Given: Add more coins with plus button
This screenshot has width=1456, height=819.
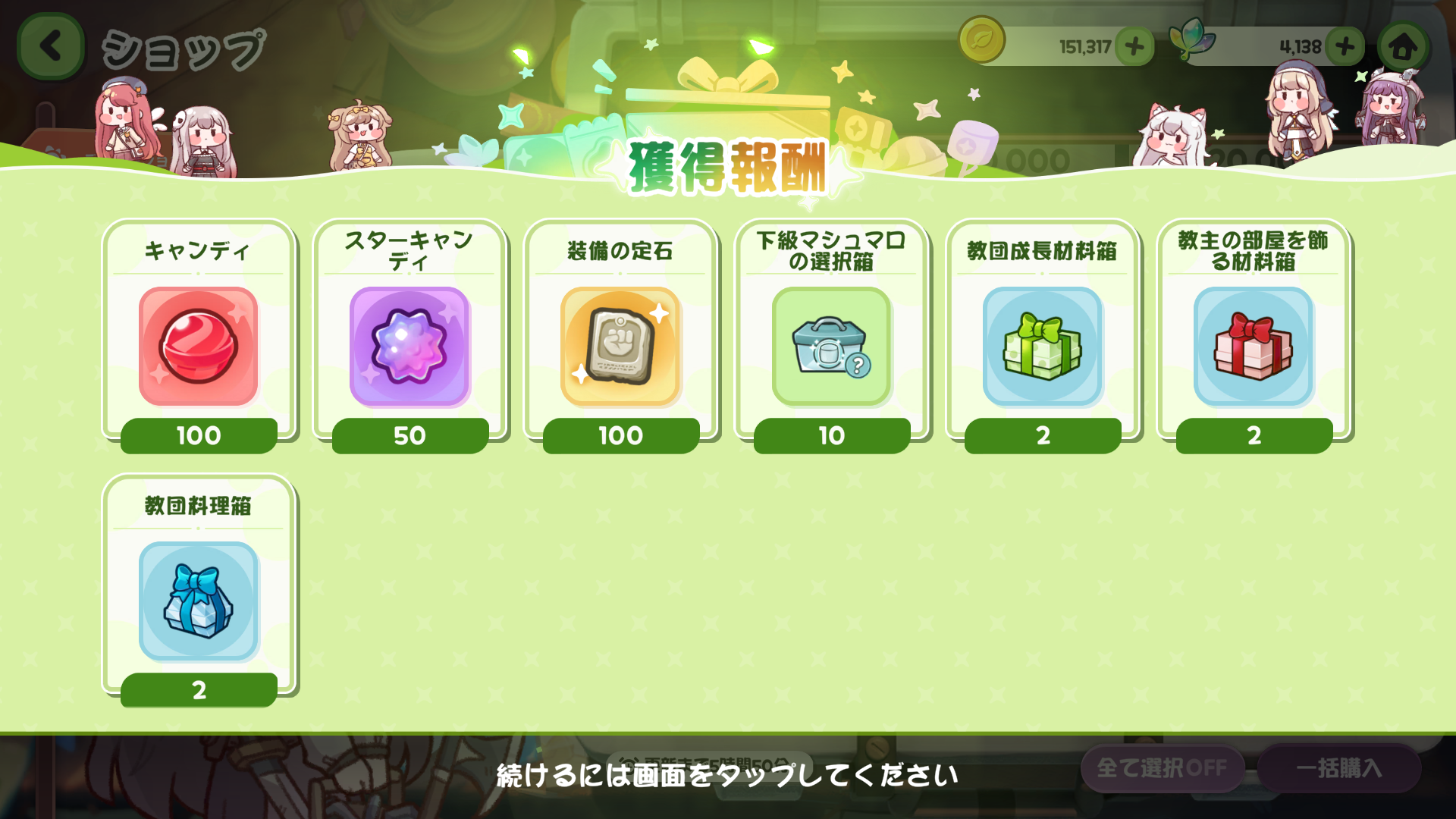Looking at the screenshot, I should click(x=1134, y=46).
